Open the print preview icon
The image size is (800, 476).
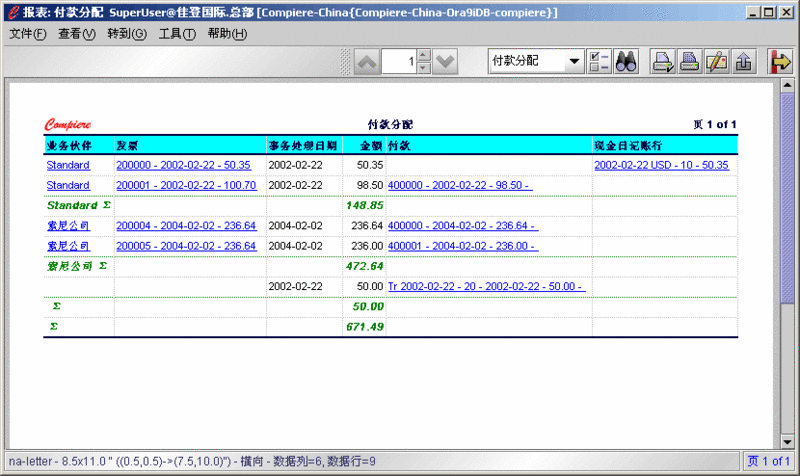click(x=663, y=62)
